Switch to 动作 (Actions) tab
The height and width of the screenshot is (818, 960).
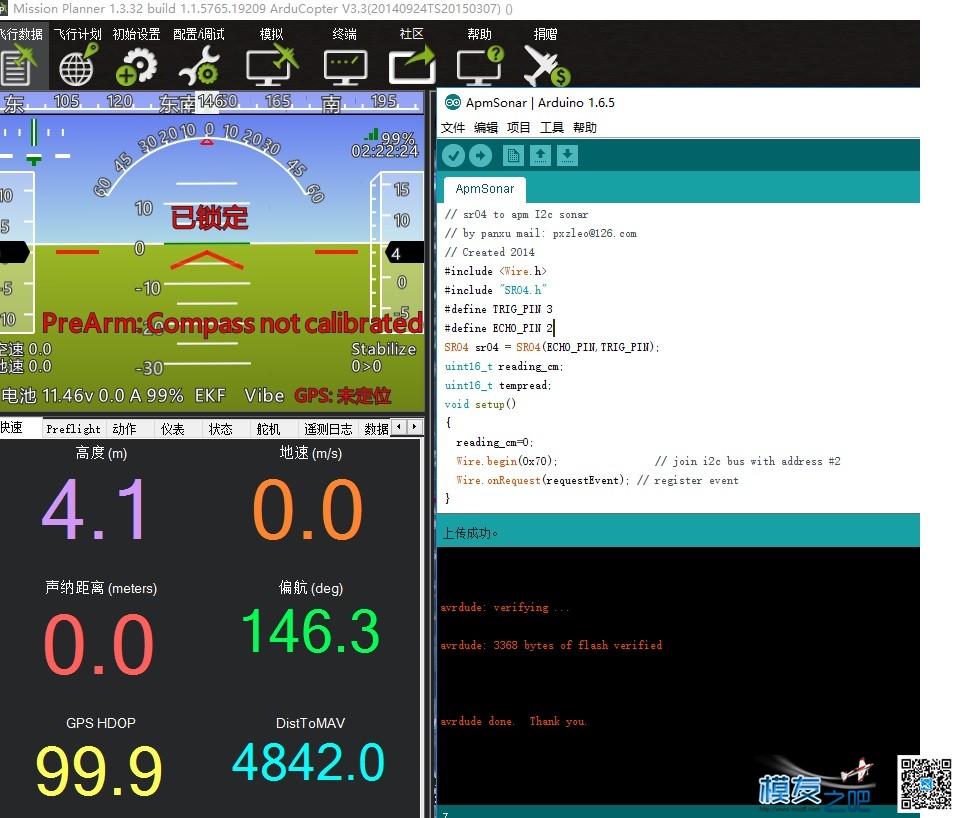click(x=124, y=429)
